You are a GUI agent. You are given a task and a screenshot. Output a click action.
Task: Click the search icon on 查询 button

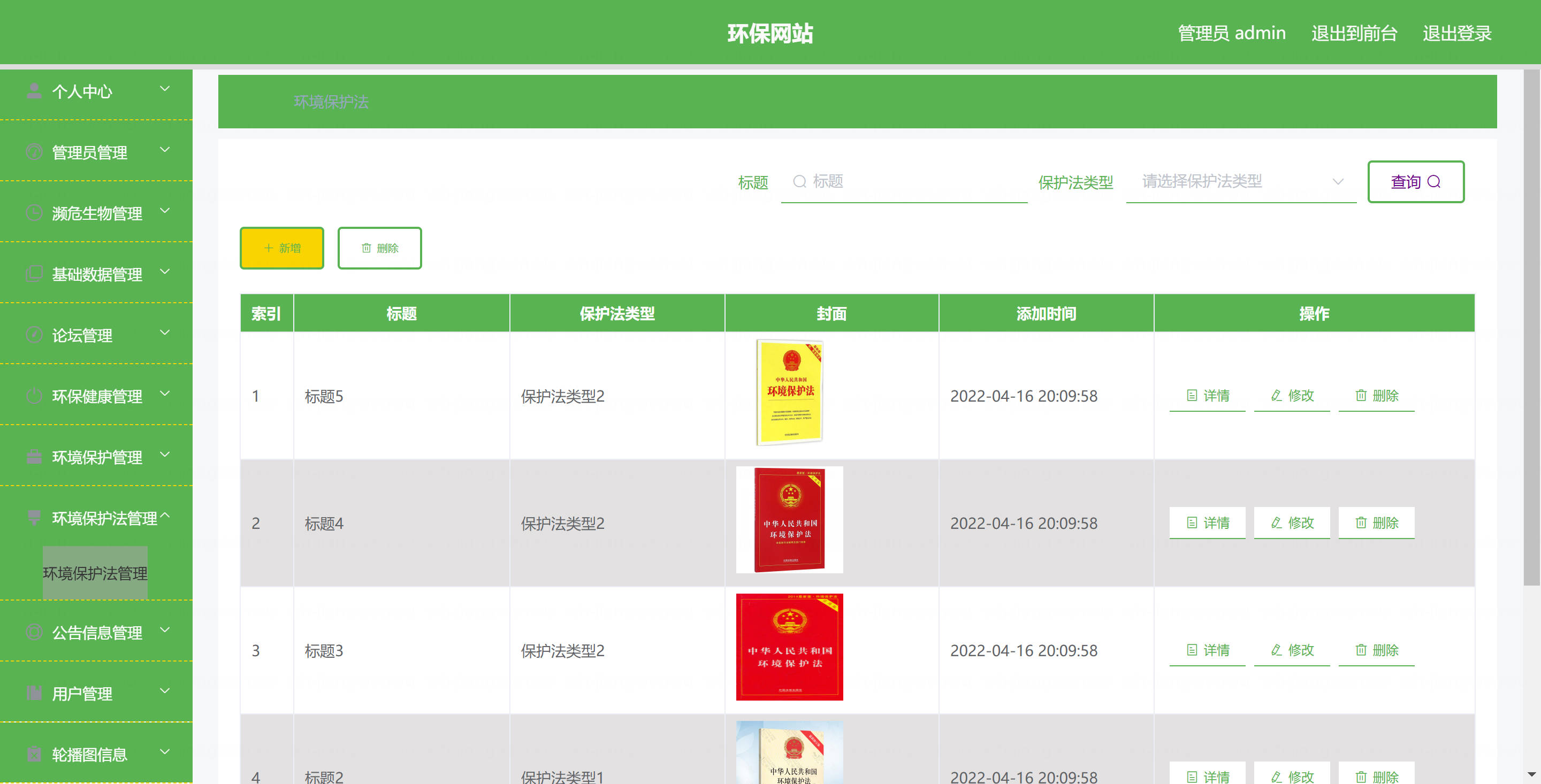tap(1434, 181)
